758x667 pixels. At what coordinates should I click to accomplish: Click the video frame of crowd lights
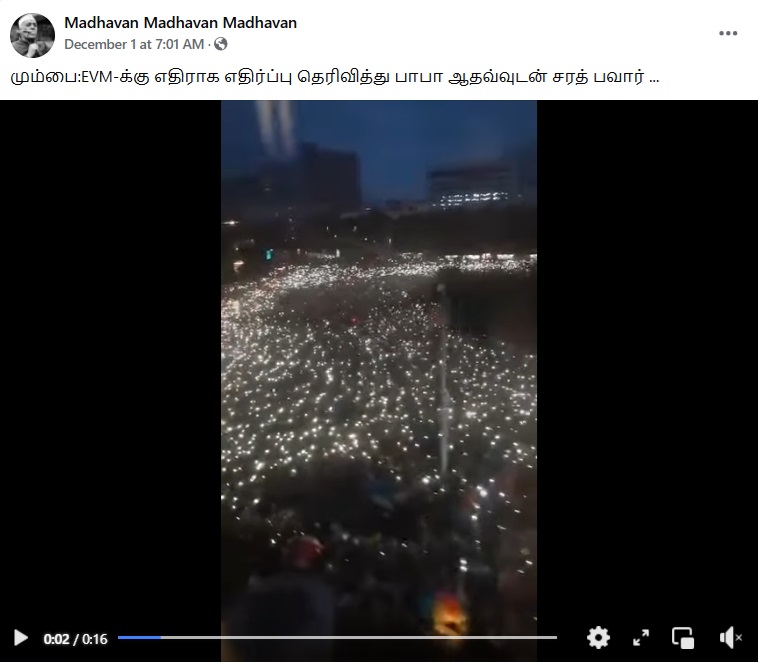tap(379, 367)
